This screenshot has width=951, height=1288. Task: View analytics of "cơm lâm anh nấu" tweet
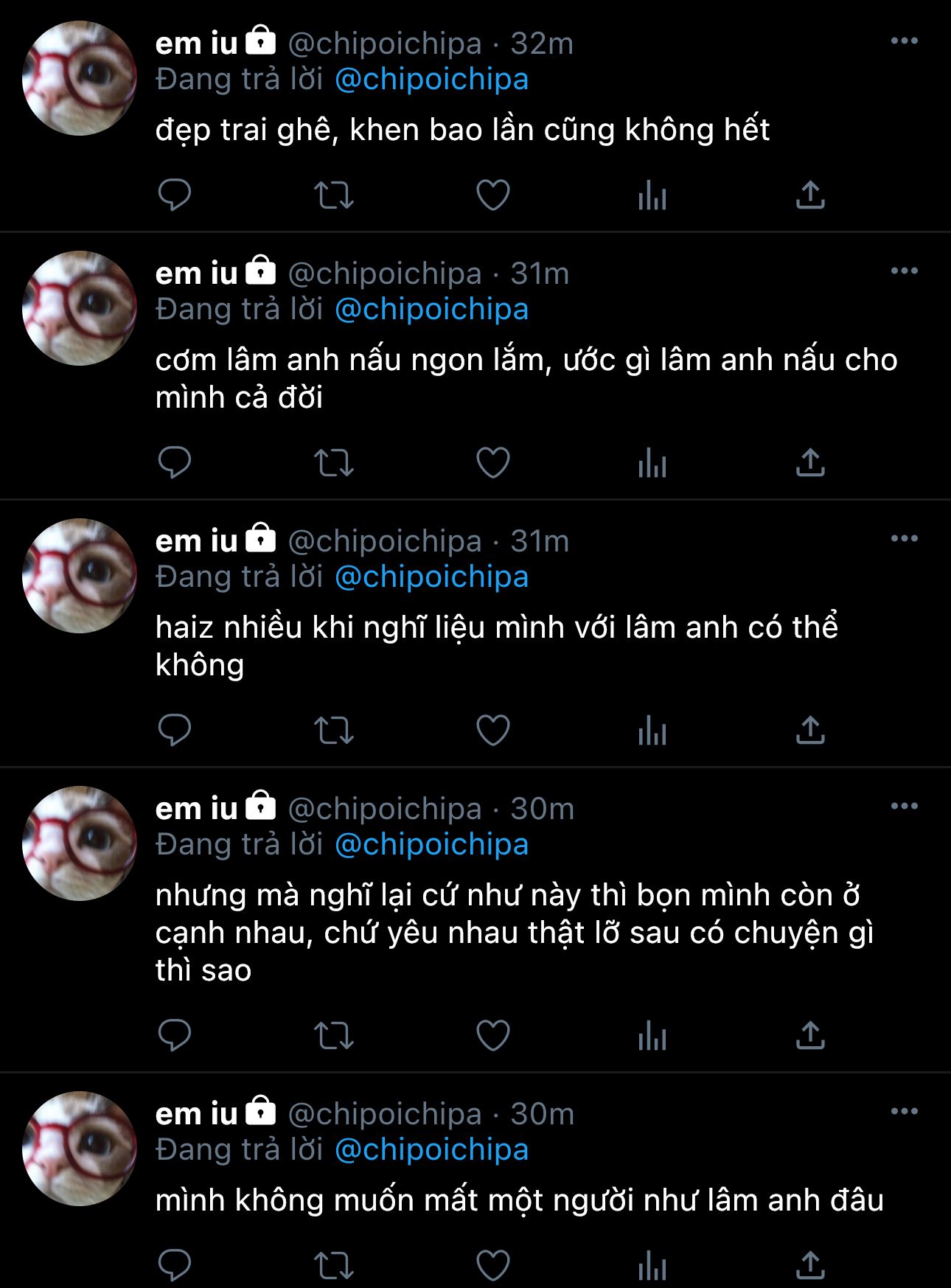coord(652,463)
